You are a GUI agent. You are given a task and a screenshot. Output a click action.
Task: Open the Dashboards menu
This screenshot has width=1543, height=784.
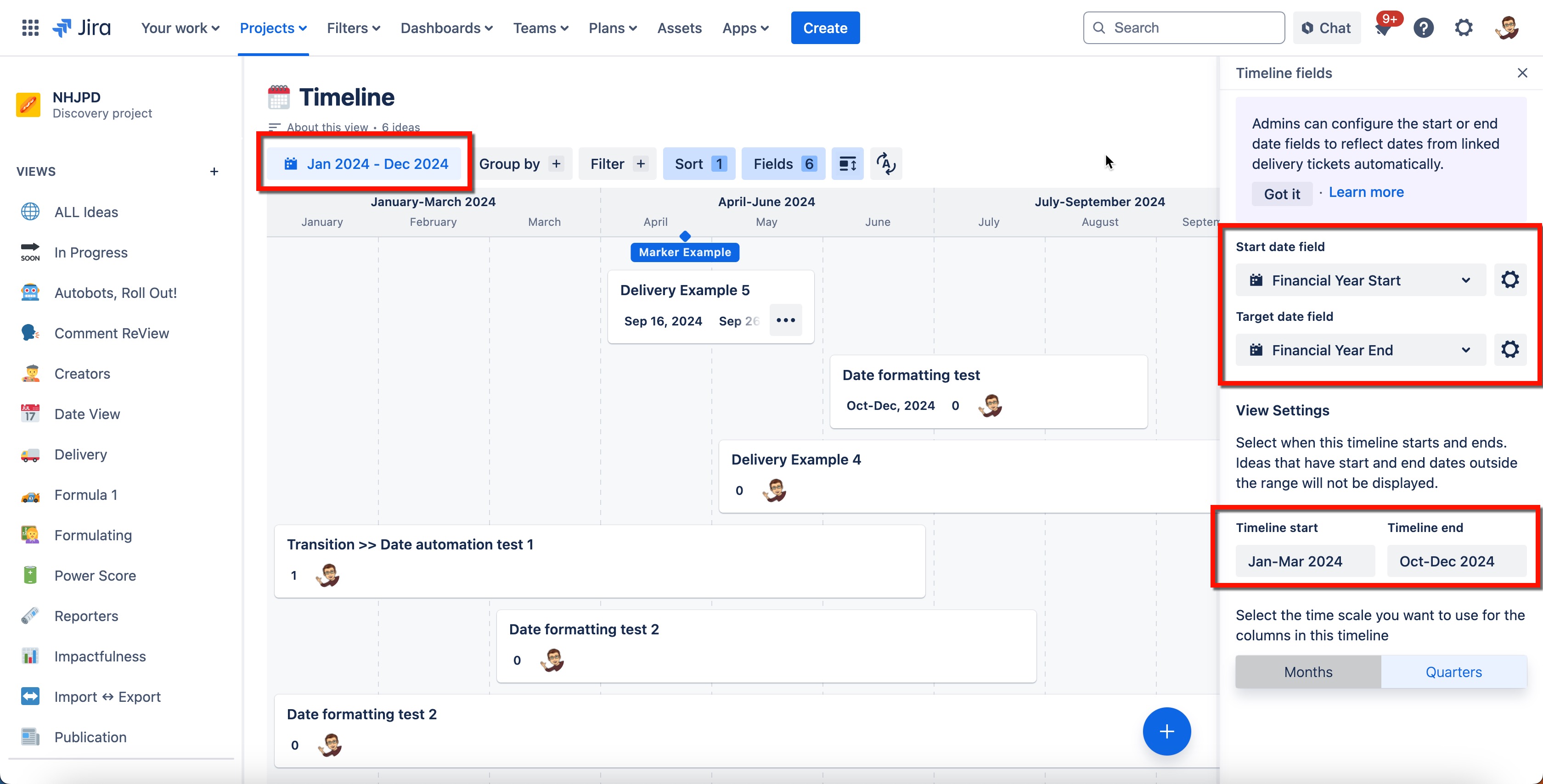pos(446,28)
